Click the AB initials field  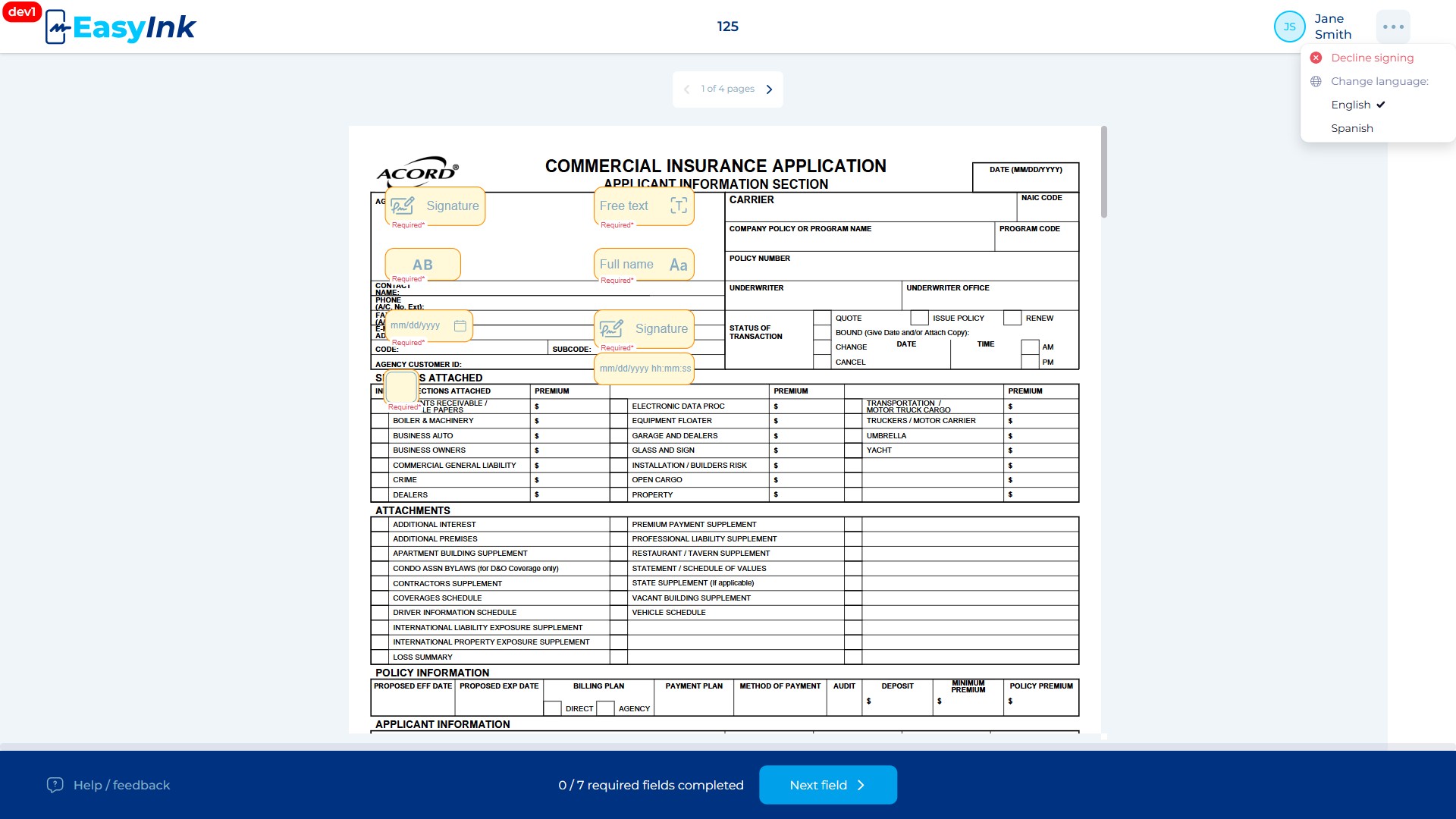(x=422, y=265)
